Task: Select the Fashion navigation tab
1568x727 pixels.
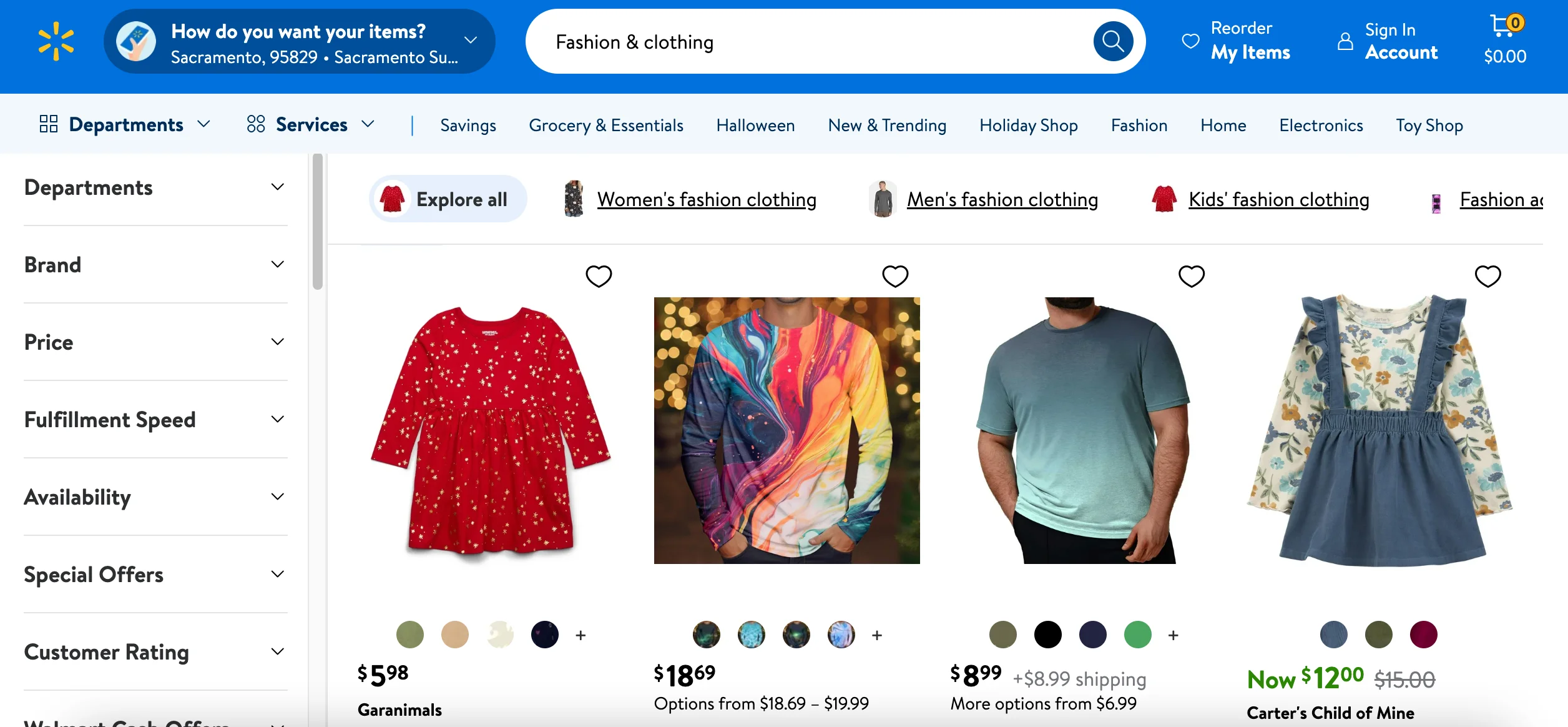Action: (x=1139, y=124)
